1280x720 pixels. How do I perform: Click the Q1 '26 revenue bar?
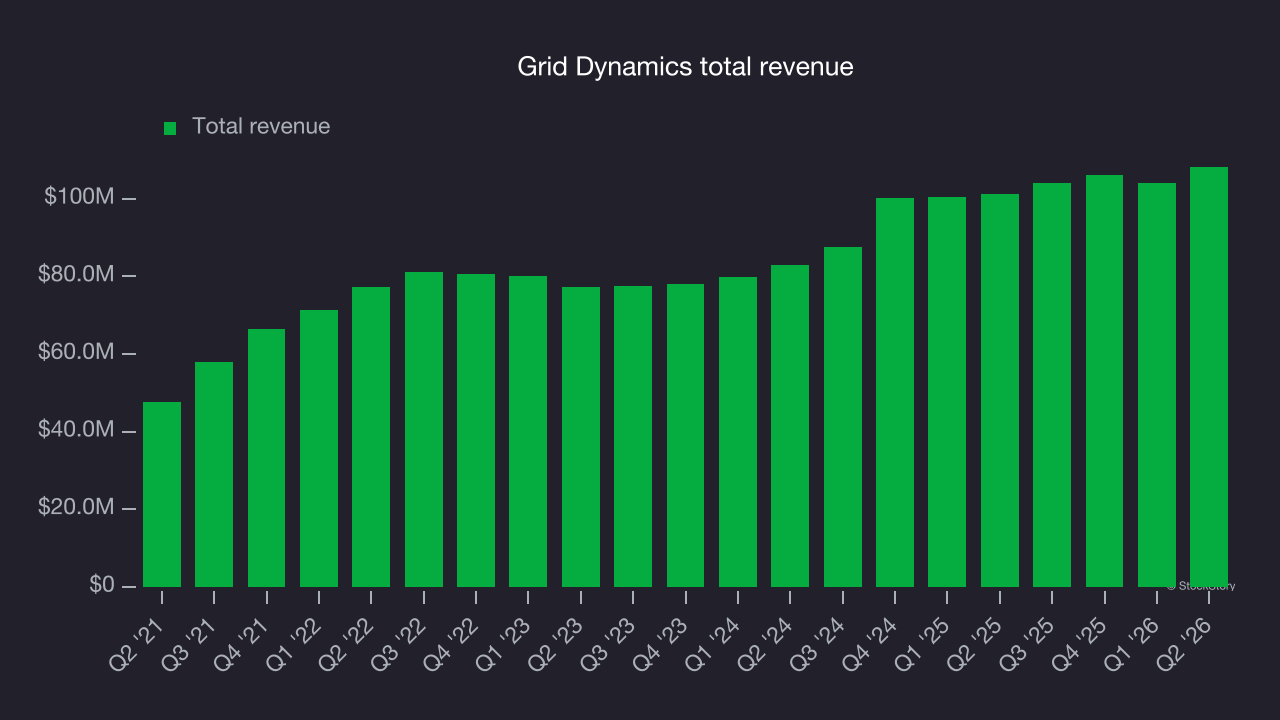point(1157,385)
